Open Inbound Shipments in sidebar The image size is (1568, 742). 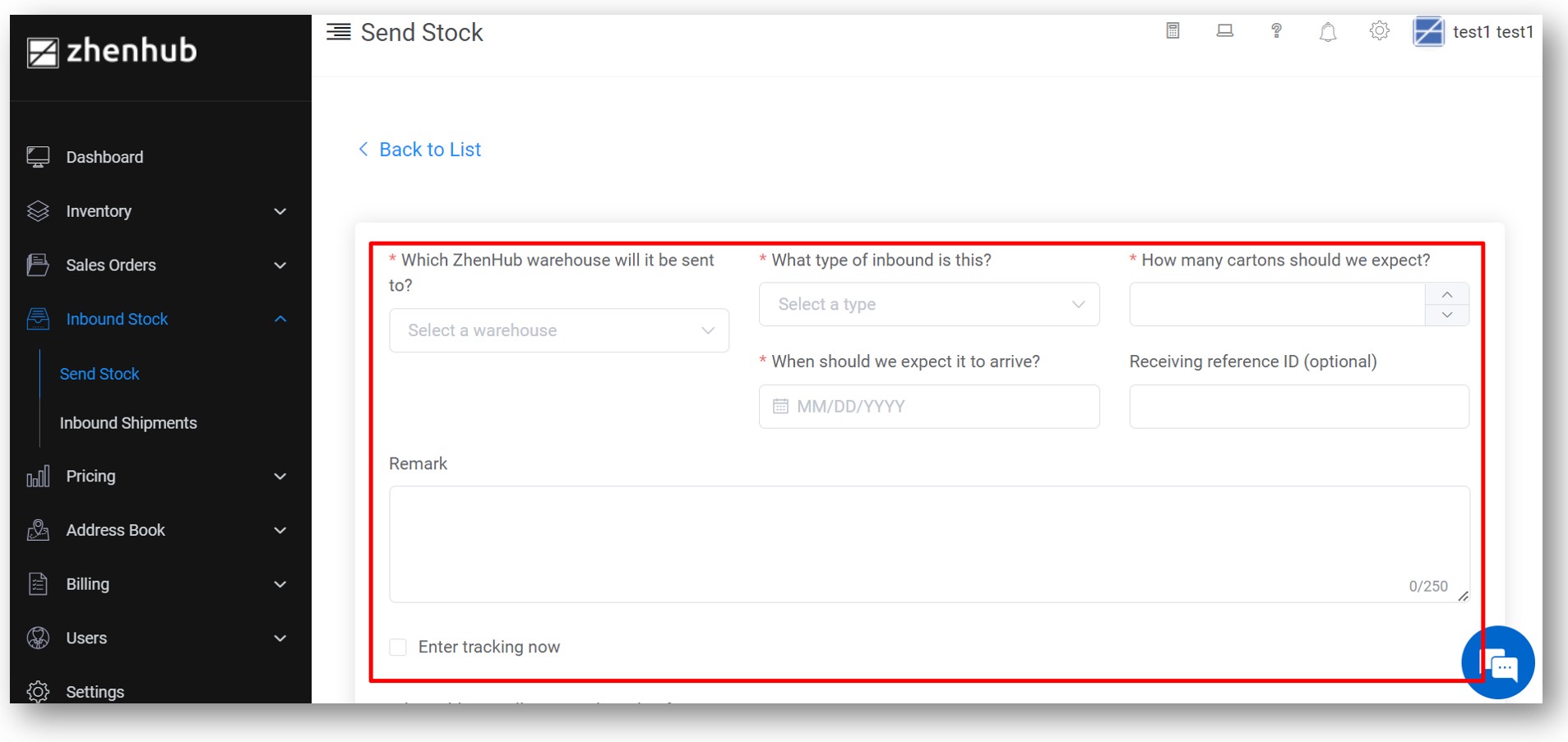pos(128,423)
